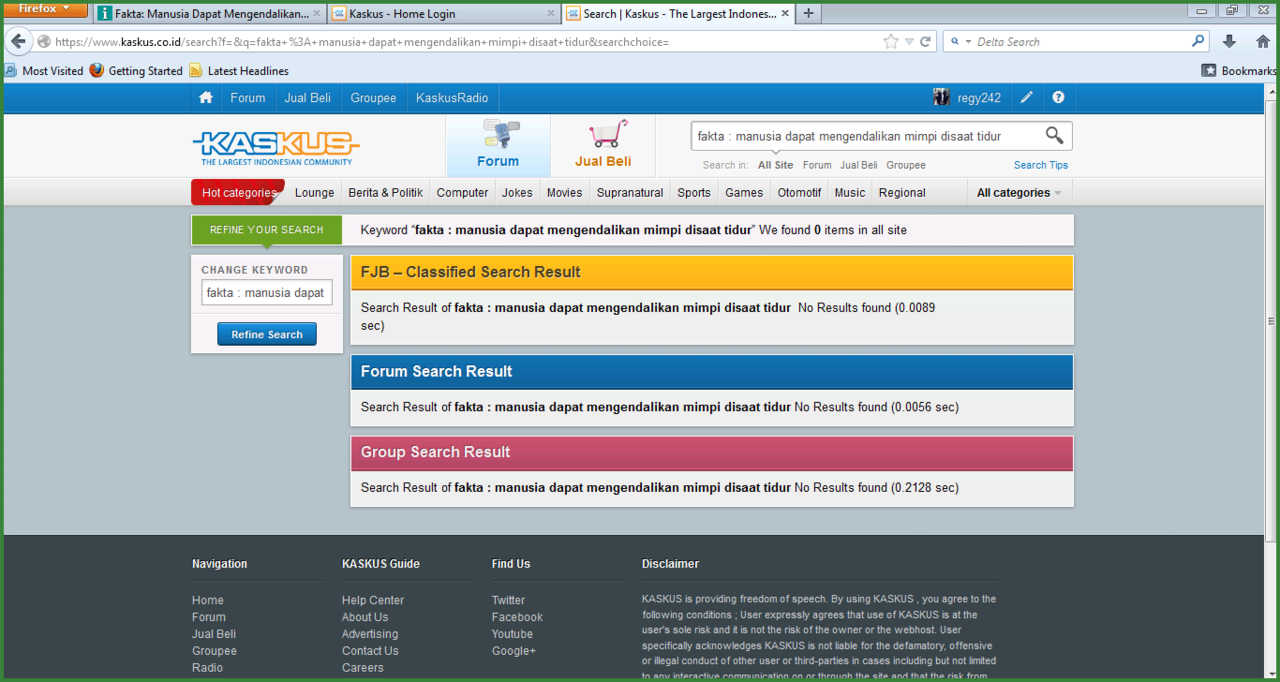Viewport: 1280px width, 682px height.
Task: Open the Help Center footer link
Action: click(x=373, y=600)
